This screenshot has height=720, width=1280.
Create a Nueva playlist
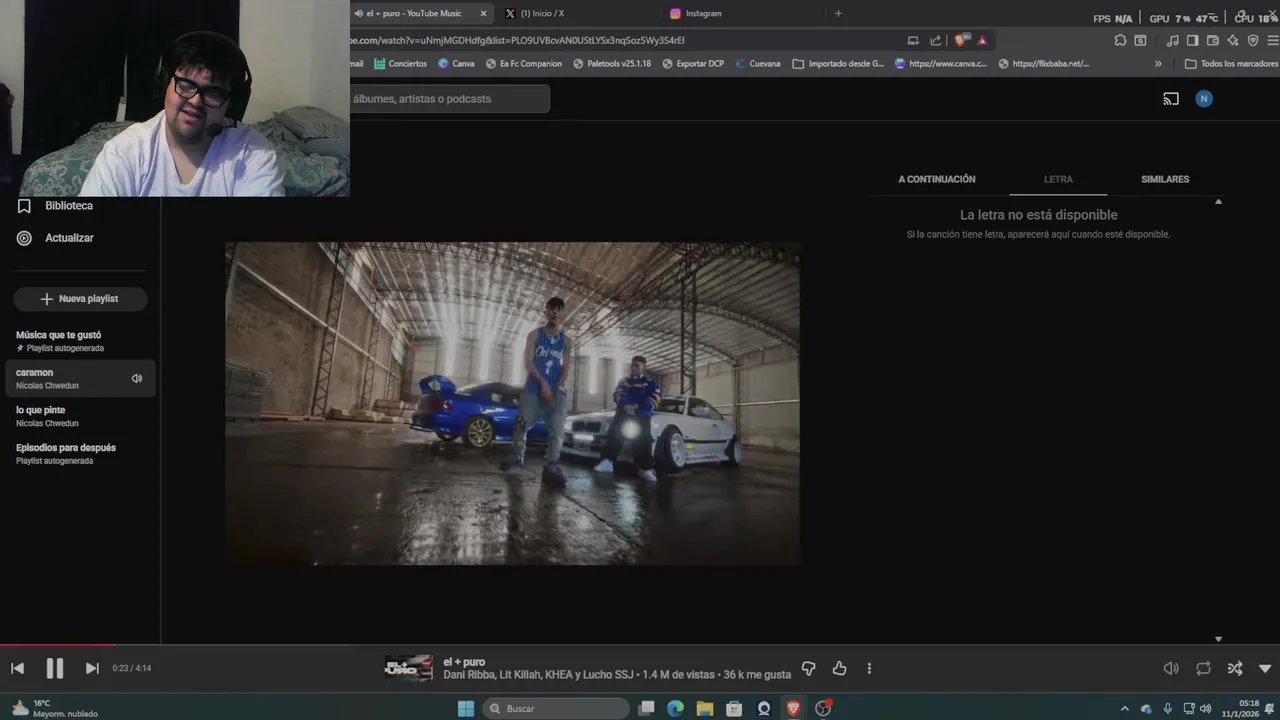(x=80, y=299)
